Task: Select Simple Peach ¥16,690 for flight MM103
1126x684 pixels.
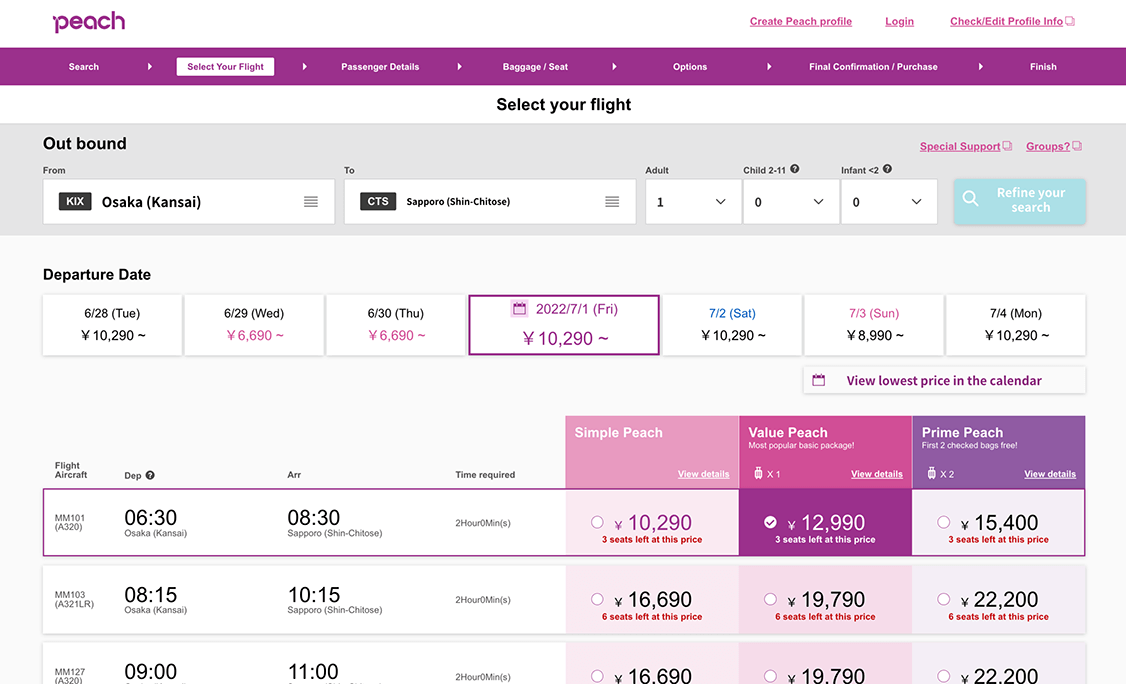Action: [x=597, y=599]
